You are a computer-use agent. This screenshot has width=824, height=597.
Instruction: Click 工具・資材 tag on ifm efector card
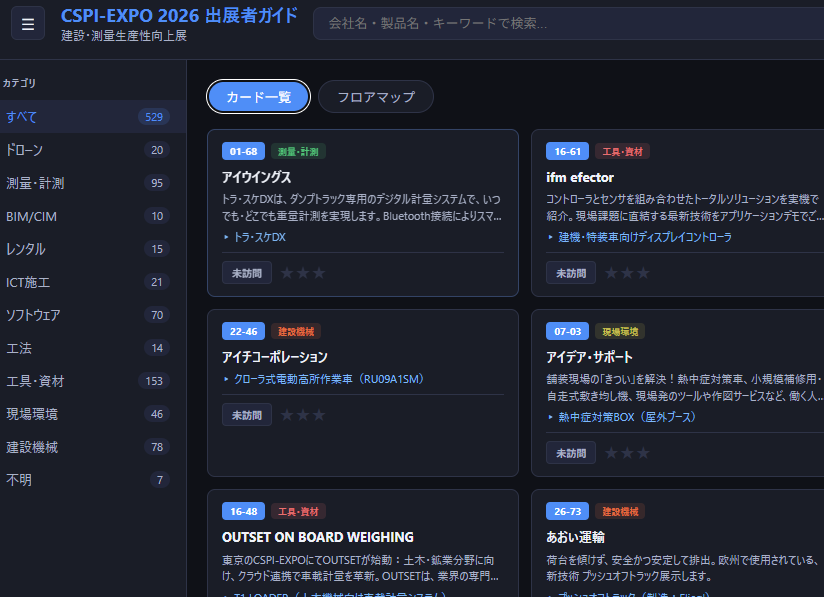pos(622,151)
